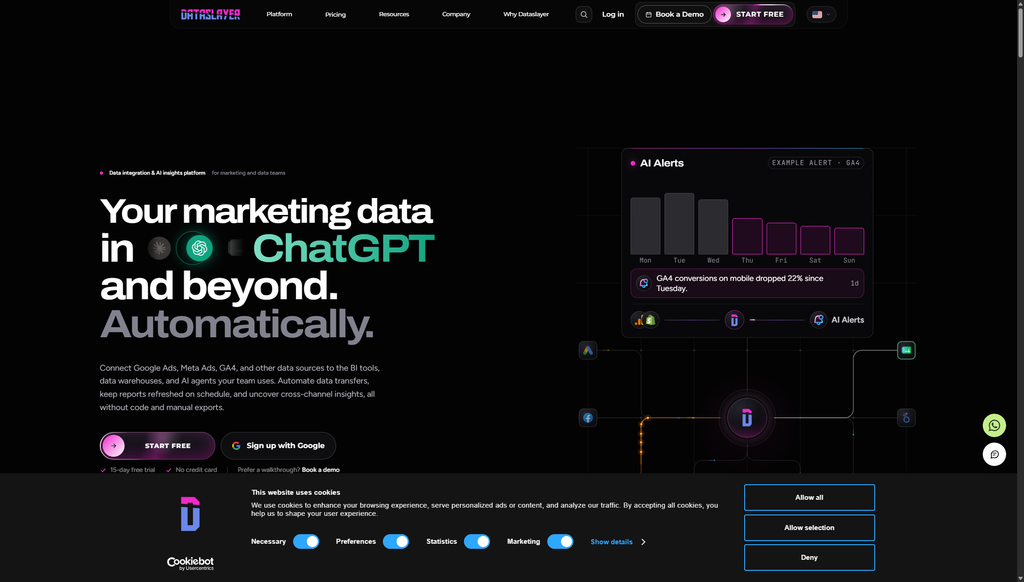Image resolution: width=1024 pixels, height=582 pixels.
Task: Toggle the Preferences cookies switch
Action: point(396,542)
